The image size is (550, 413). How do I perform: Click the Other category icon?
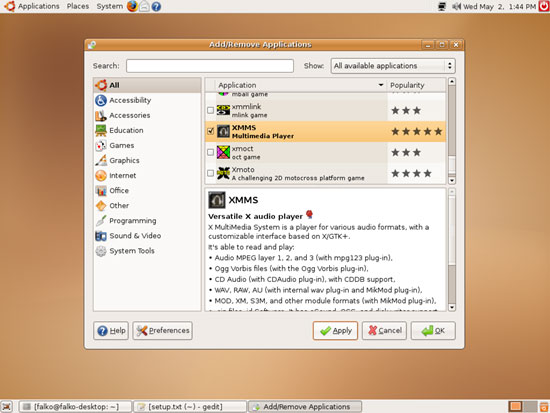(101, 206)
